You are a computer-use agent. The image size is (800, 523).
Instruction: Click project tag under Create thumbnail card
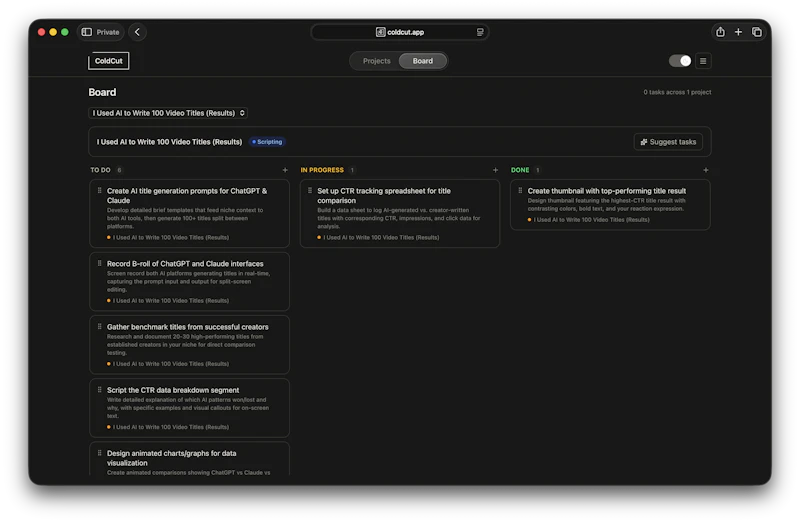click(x=588, y=220)
